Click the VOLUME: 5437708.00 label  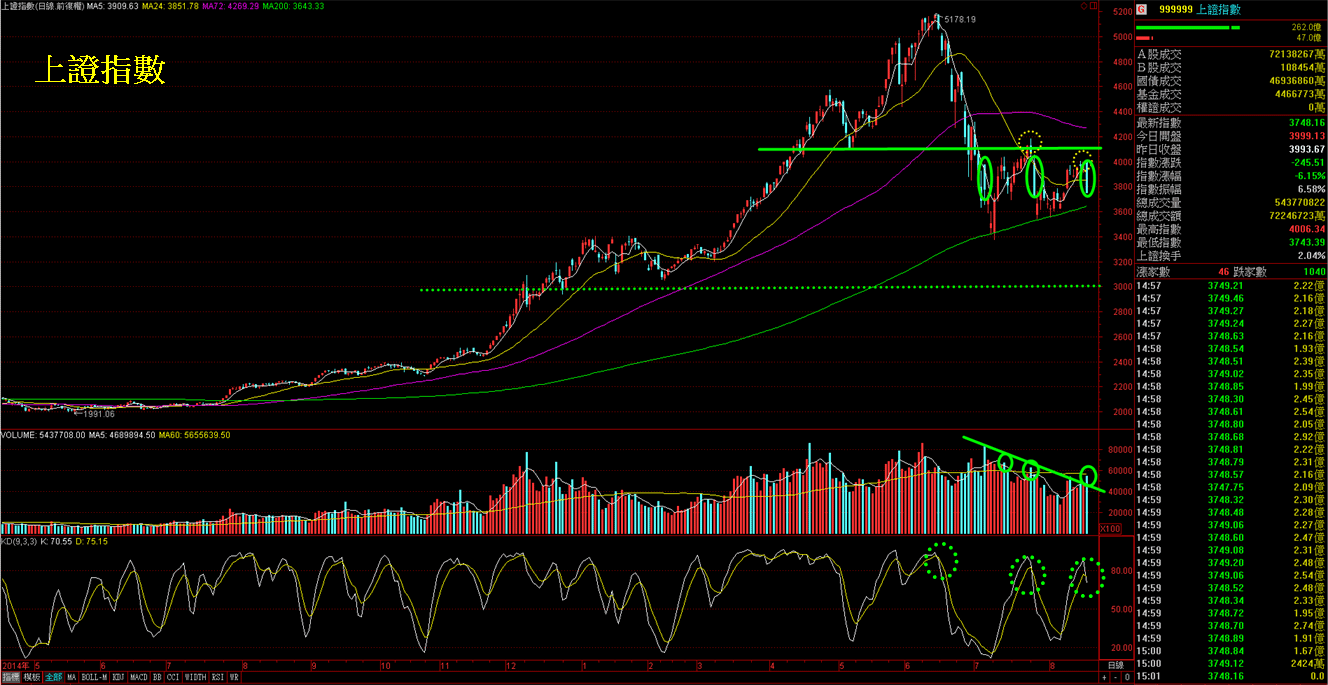coord(43,435)
